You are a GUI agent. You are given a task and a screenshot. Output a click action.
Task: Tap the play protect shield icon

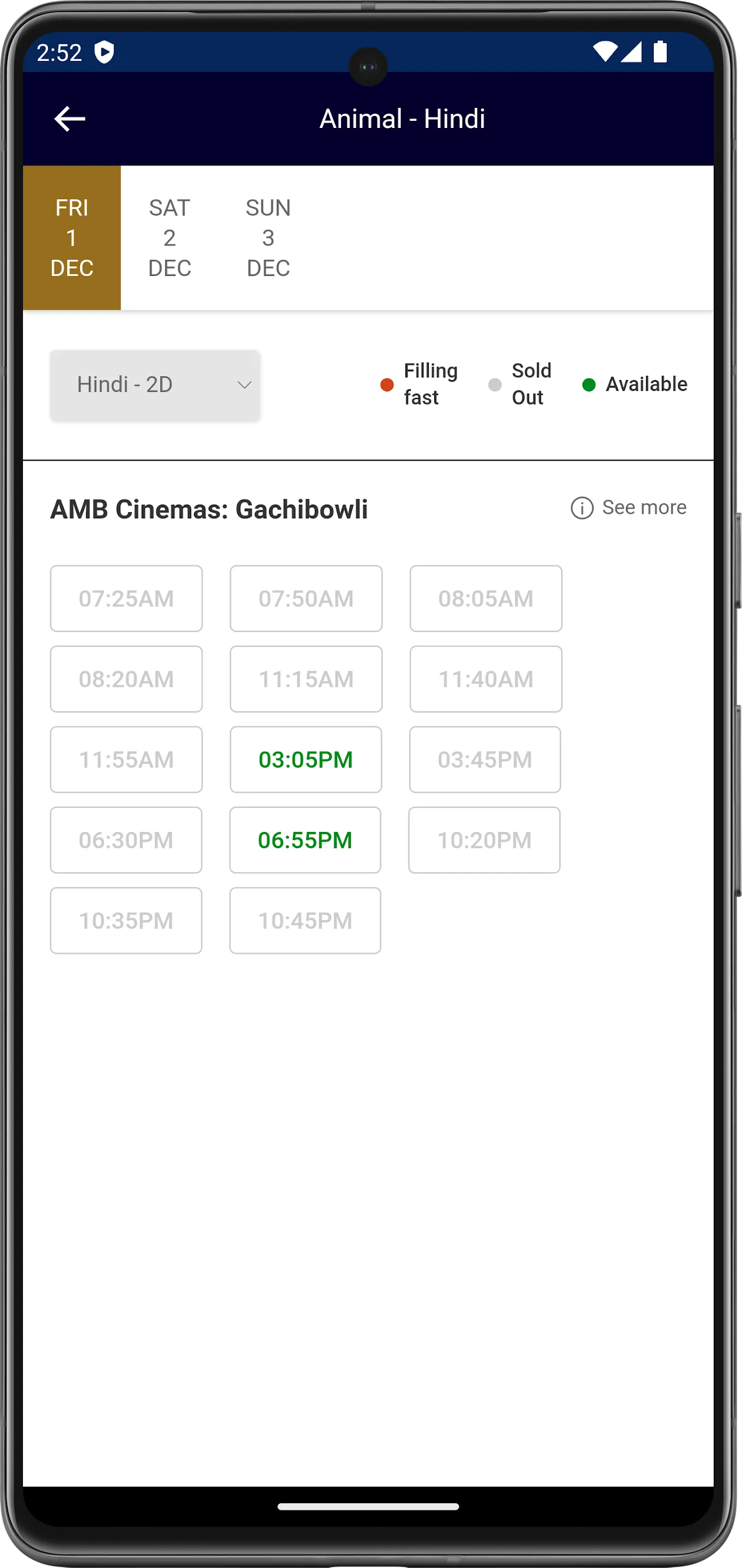105,52
